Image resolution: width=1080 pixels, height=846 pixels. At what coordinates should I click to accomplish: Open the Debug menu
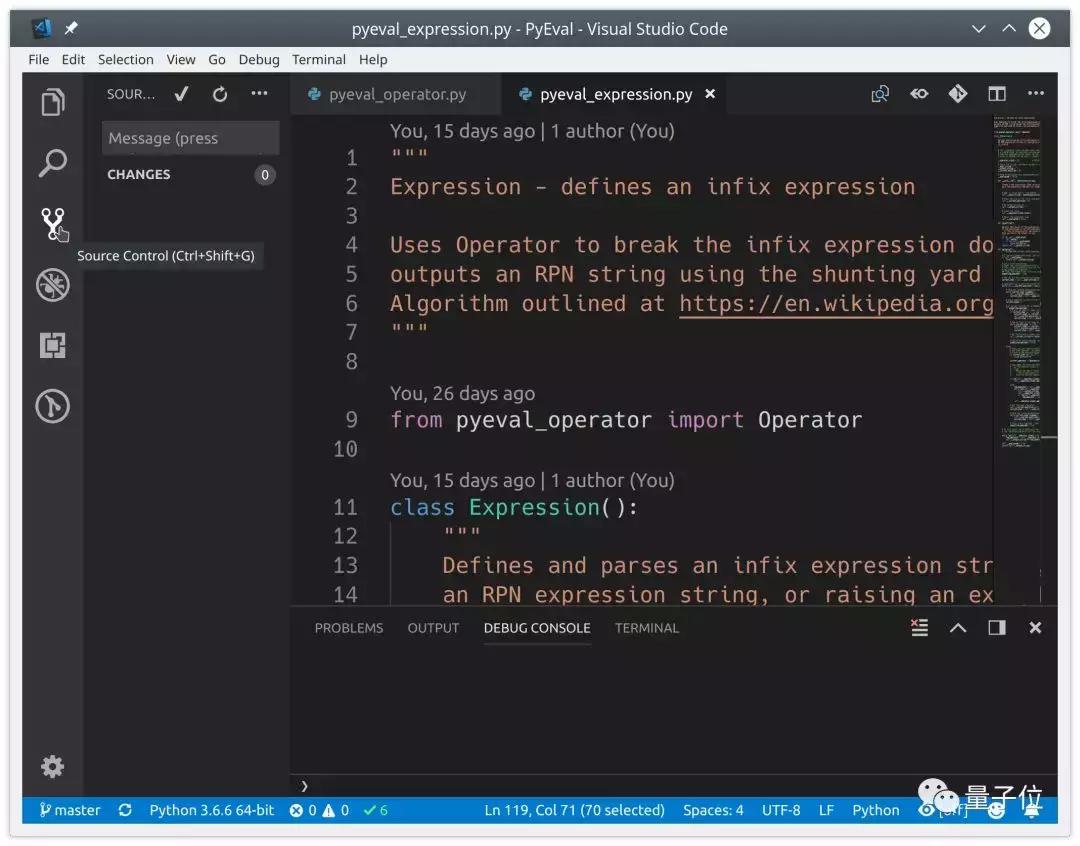[x=258, y=59]
